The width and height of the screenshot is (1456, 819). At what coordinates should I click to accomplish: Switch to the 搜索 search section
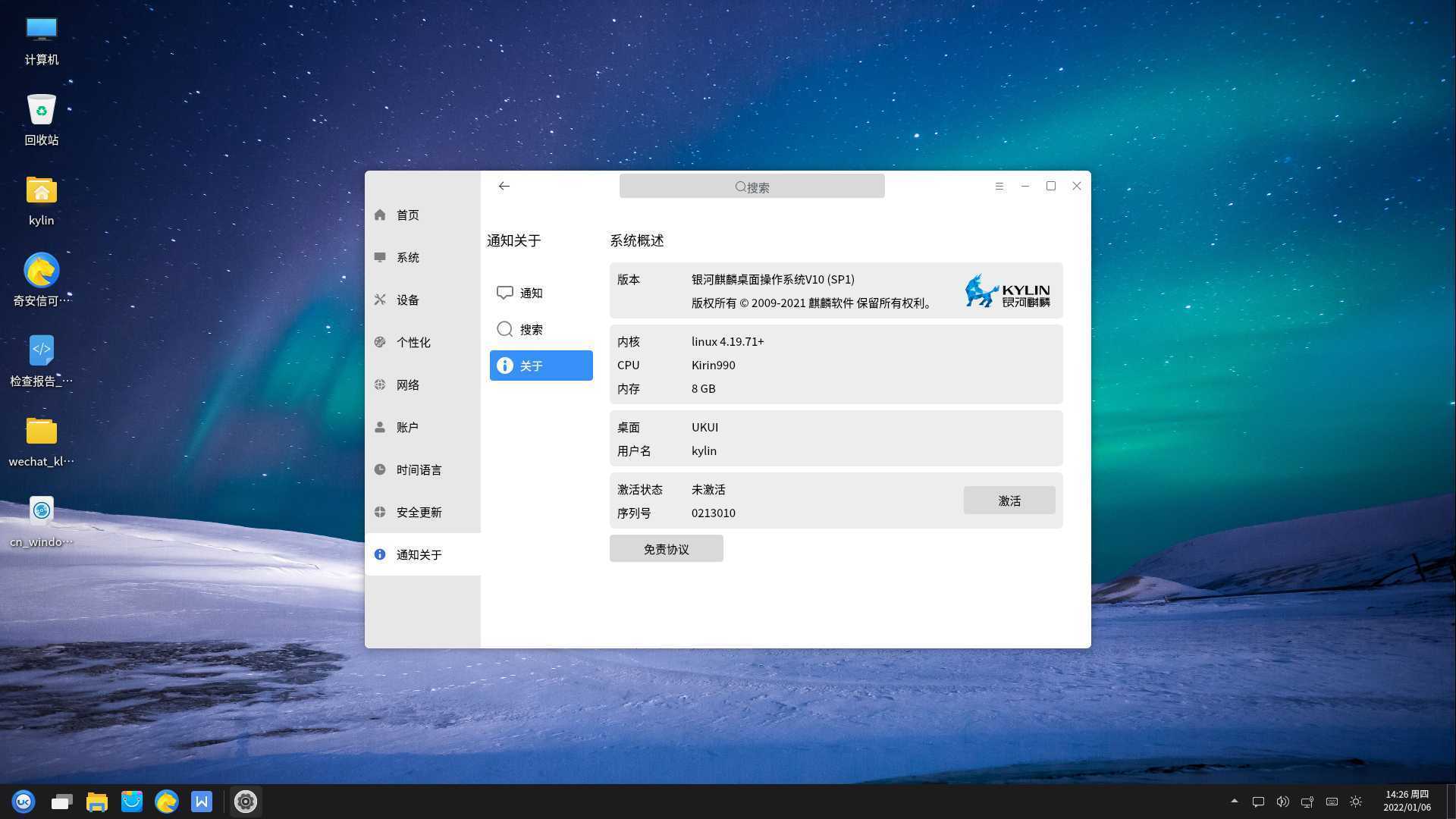click(x=531, y=329)
